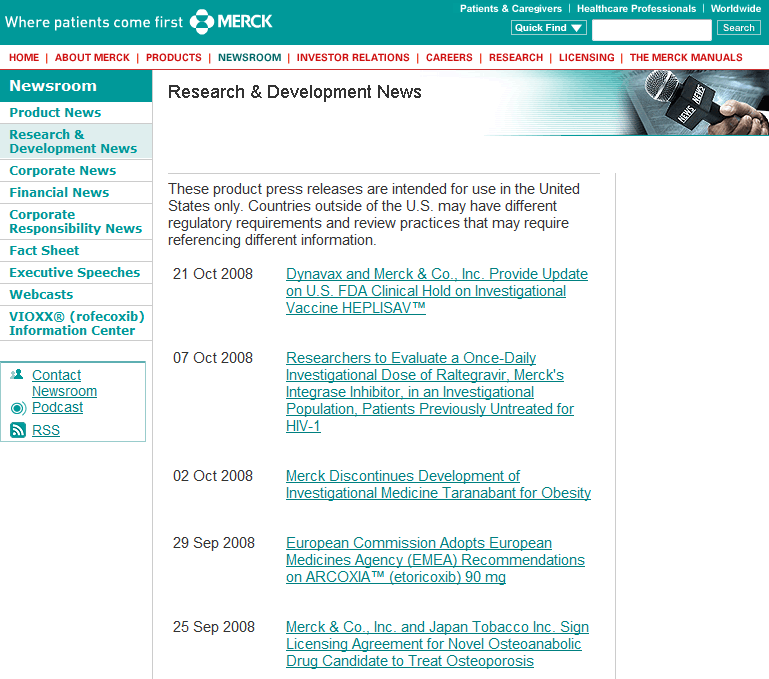The image size is (769, 679).
Task: Open Executive Speeches in sidebar
Action: pos(76,272)
